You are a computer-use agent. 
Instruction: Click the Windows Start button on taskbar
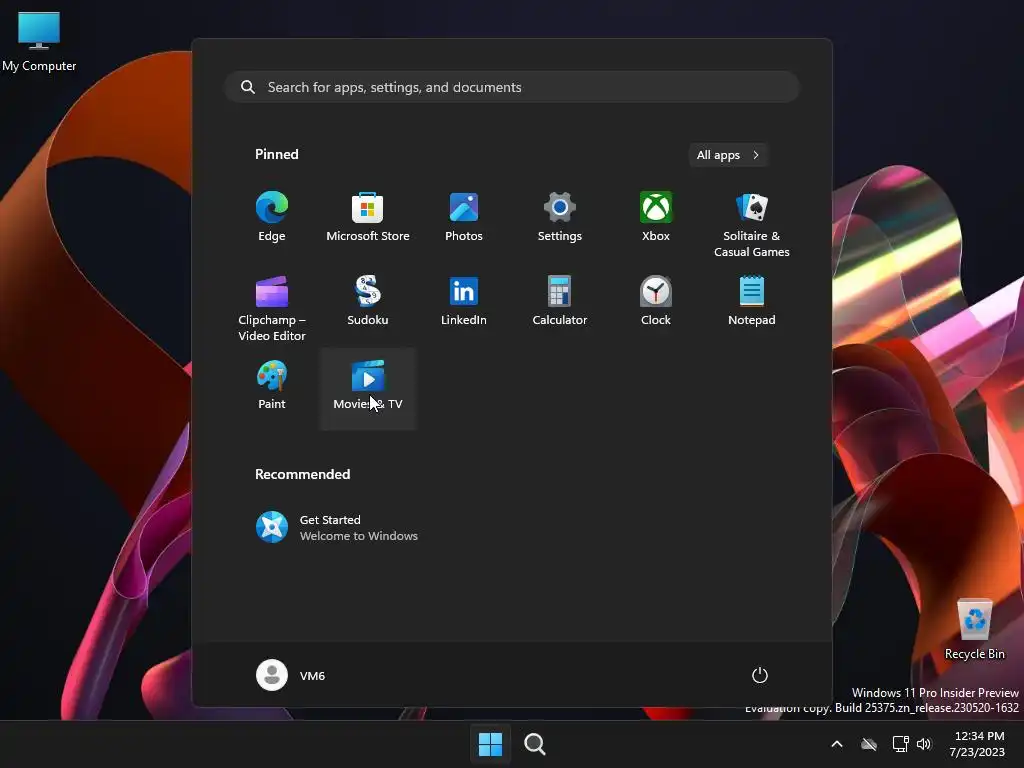[x=490, y=744]
